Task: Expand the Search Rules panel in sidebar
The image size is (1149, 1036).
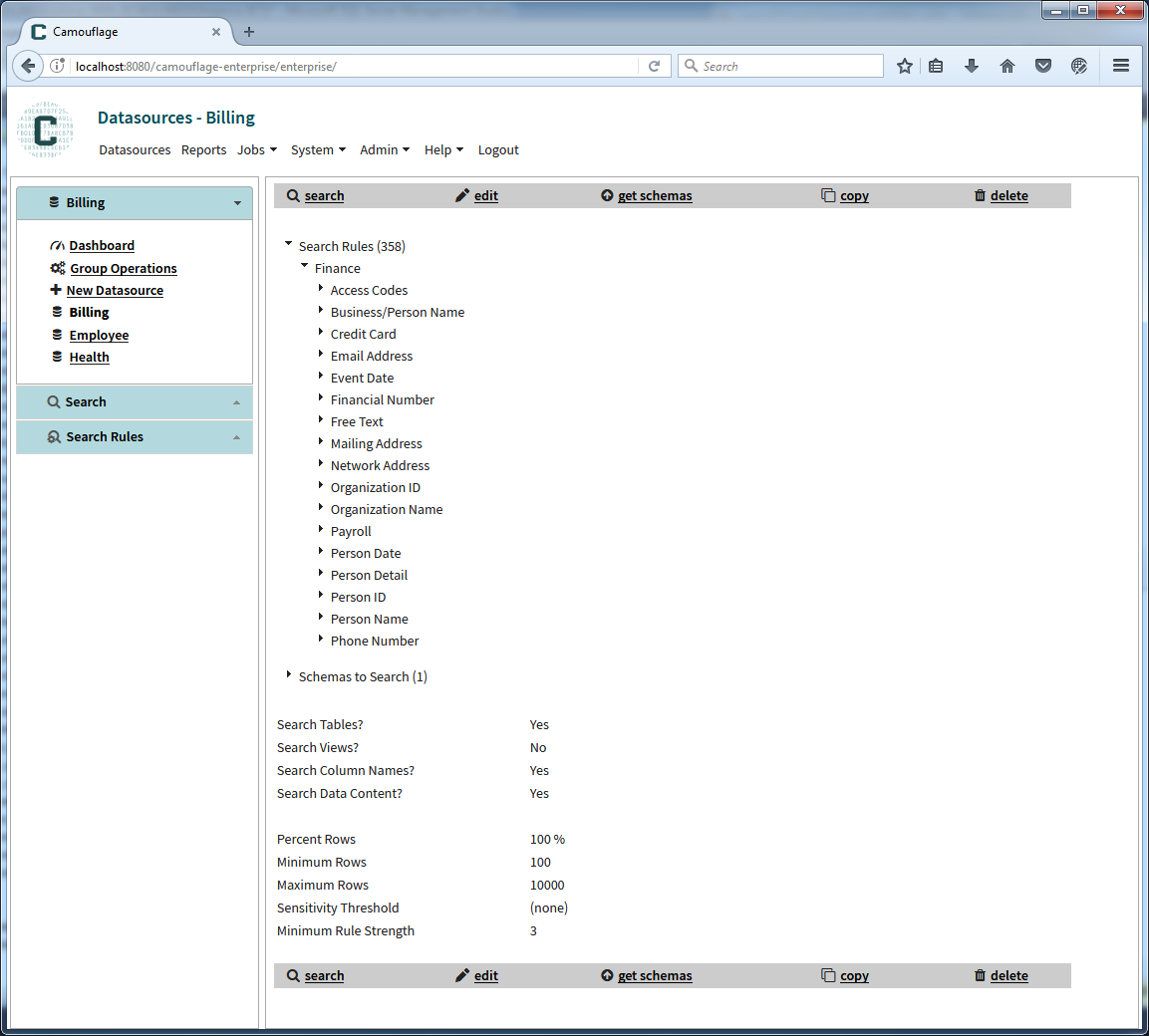Action: tap(237, 436)
